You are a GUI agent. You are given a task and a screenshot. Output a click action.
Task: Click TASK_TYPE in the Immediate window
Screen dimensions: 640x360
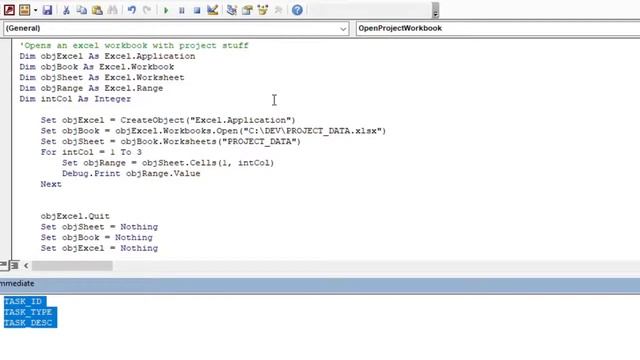click(28, 312)
